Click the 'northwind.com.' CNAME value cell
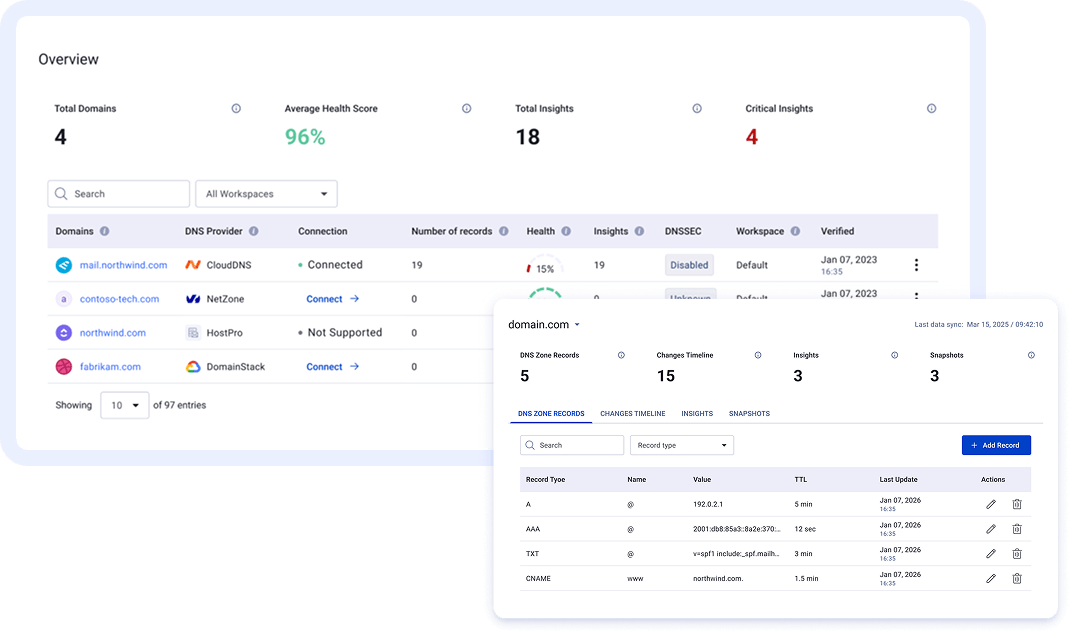This screenshot has width=1078, height=640. coord(718,579)
